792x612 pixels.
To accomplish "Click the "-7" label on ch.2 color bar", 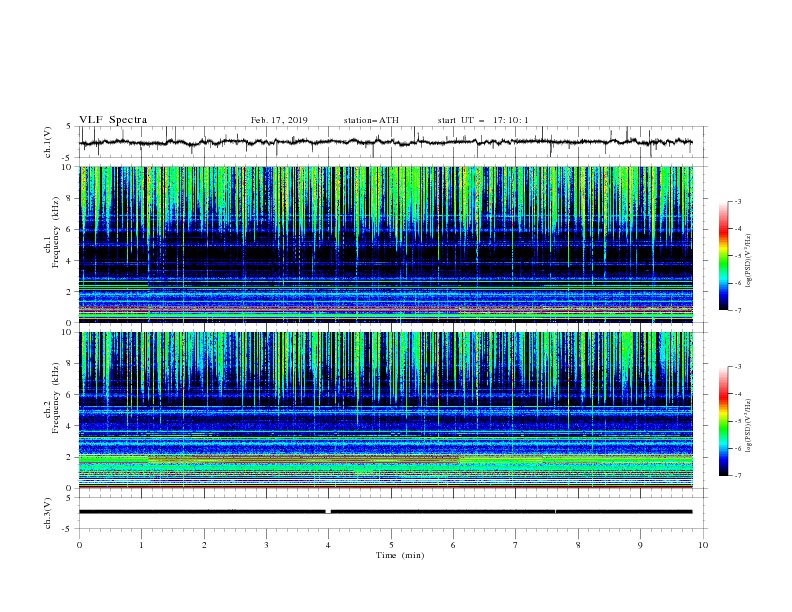I will 738,476.
